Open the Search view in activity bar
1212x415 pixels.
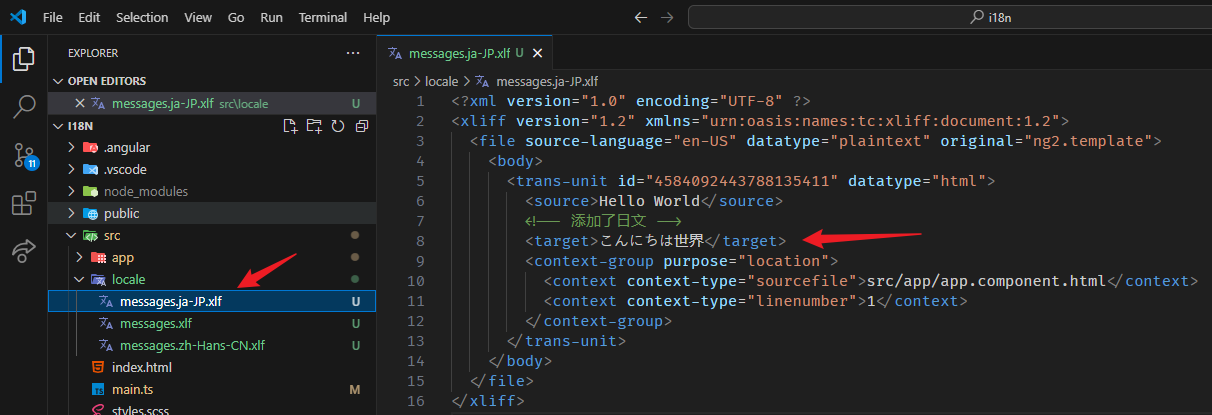click(23, 107)
